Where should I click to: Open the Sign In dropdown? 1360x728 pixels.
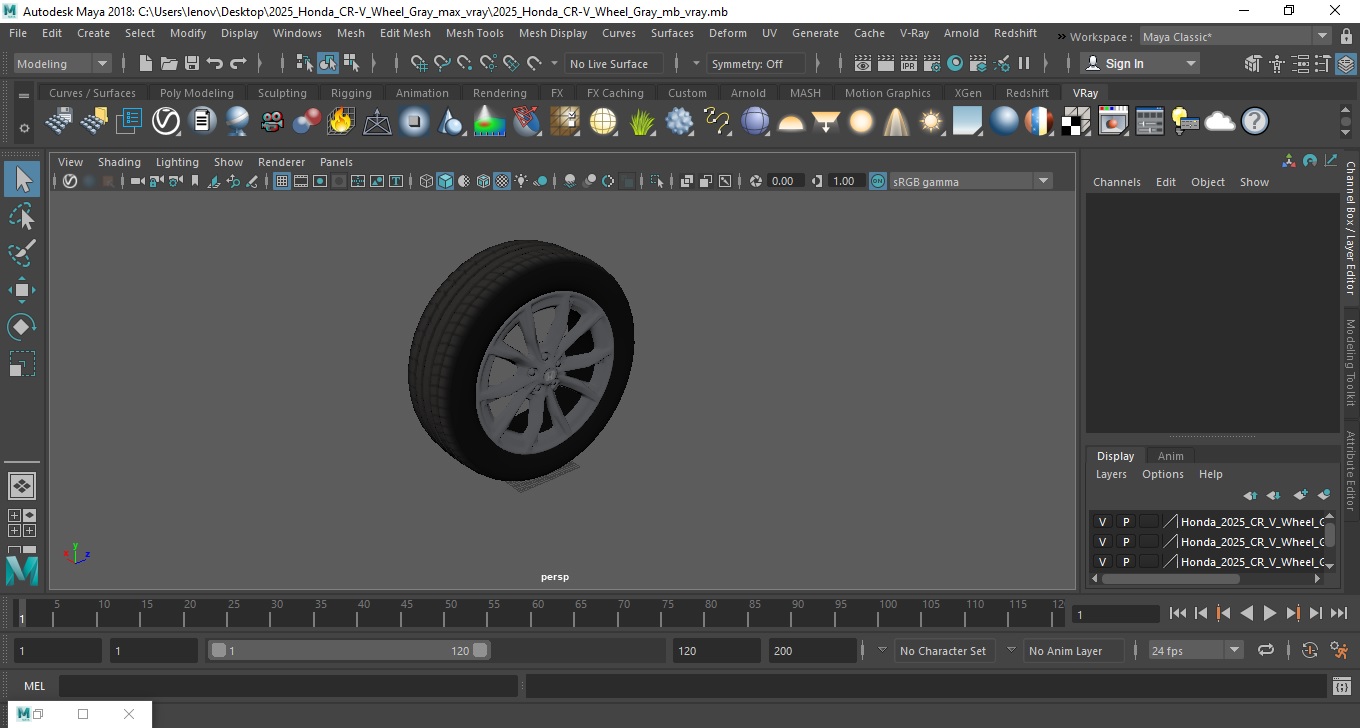point(1140,63)
